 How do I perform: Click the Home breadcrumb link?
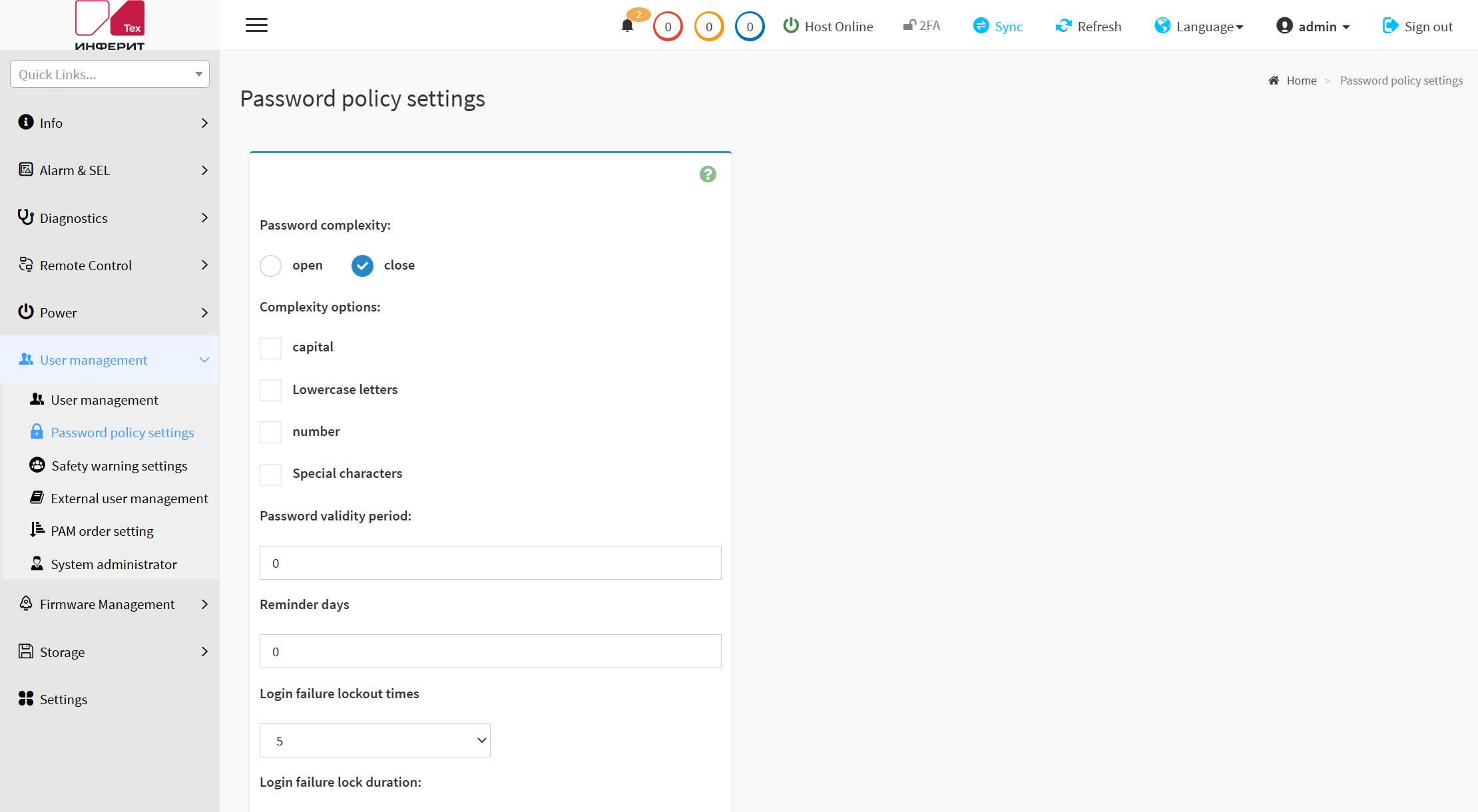point(1301,81)
